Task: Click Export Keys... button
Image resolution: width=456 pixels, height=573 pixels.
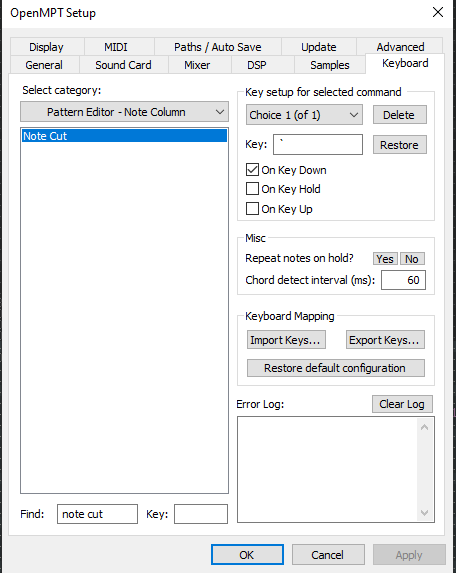Action: (x=385, y=340)
